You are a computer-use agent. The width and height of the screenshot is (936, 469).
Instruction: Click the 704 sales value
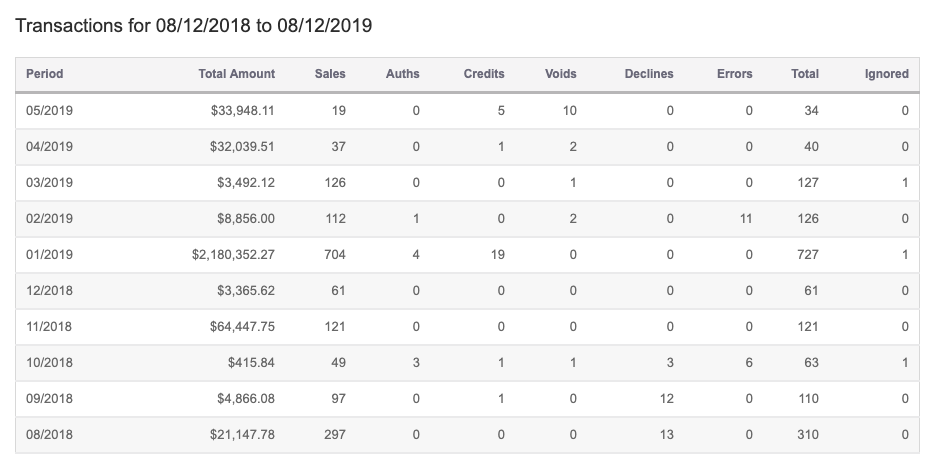(x=334, y=255)
